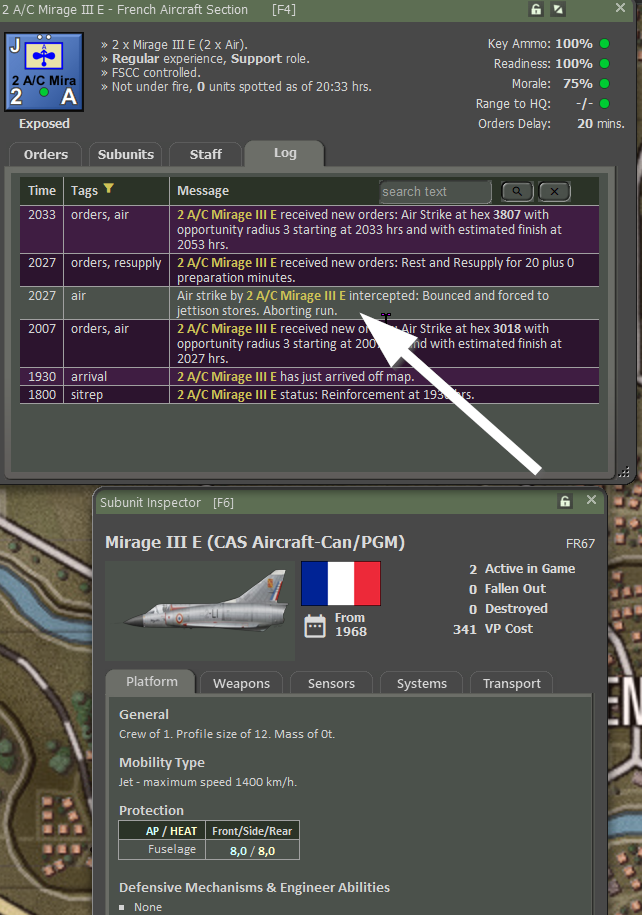Viewport: 642px width, 915px height.
Task: Select the Platform tab in Subunit Inspector
Action: point(152,682)
